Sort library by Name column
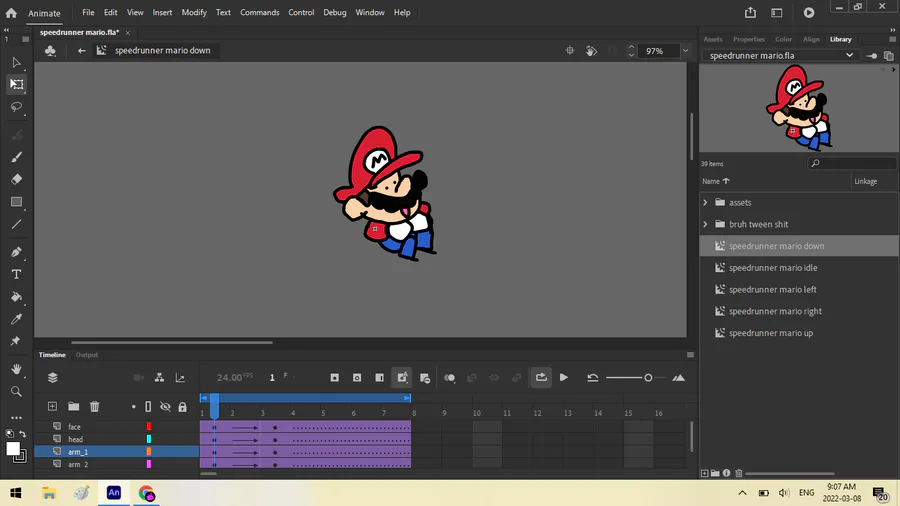The height and width of the screenshot is (506, 900). pyautogui.click(x=716, y=181)
